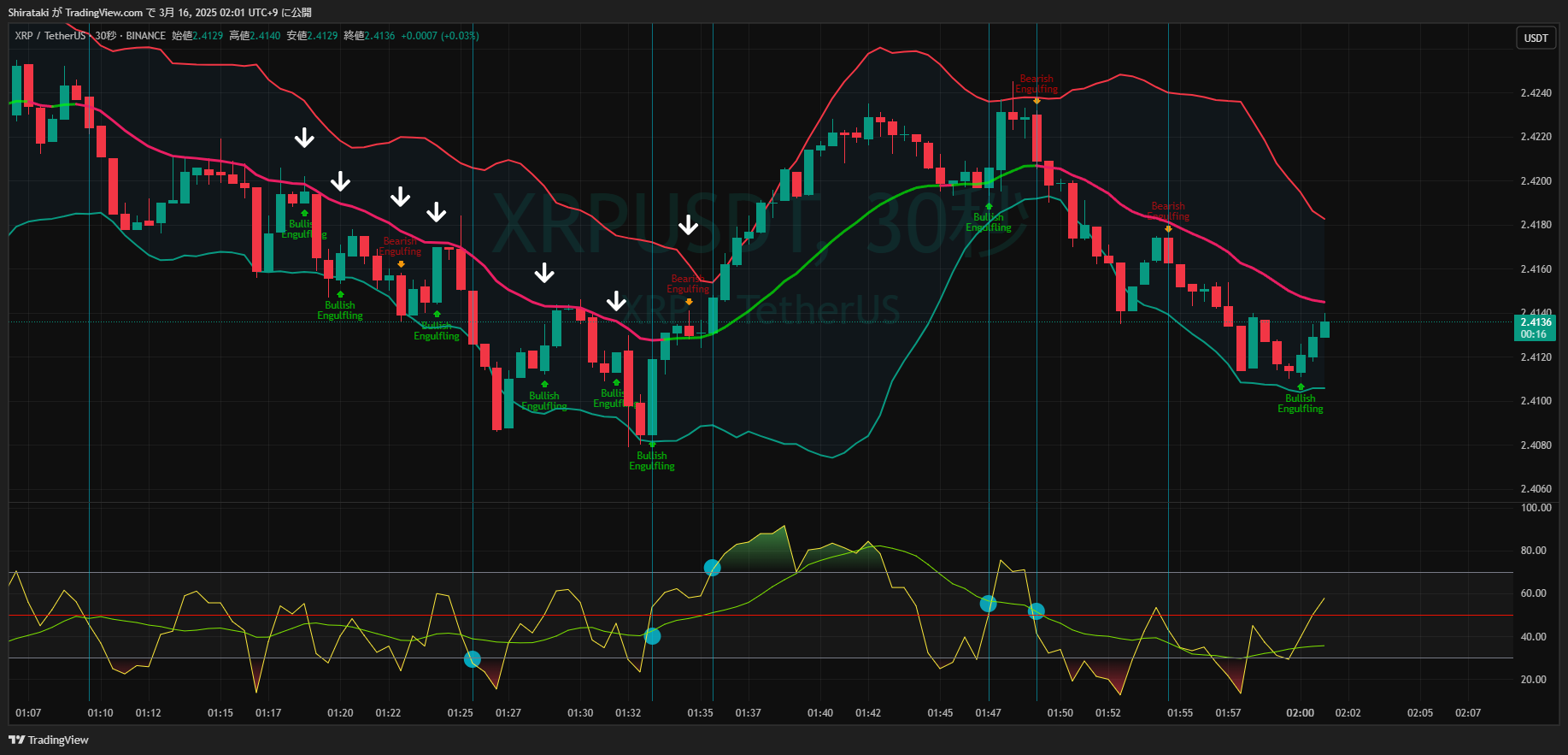Click the blue signal dot in oscillator oversold area near 01:25
This screenshot has width=1568, height=755.
472,659
